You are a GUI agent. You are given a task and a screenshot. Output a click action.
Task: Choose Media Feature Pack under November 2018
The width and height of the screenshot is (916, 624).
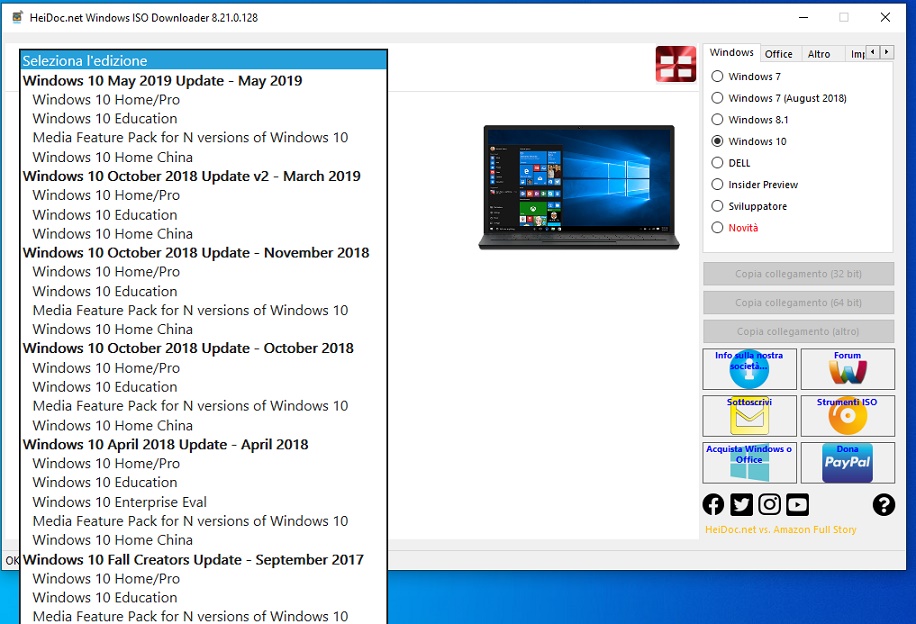(203, 310)
